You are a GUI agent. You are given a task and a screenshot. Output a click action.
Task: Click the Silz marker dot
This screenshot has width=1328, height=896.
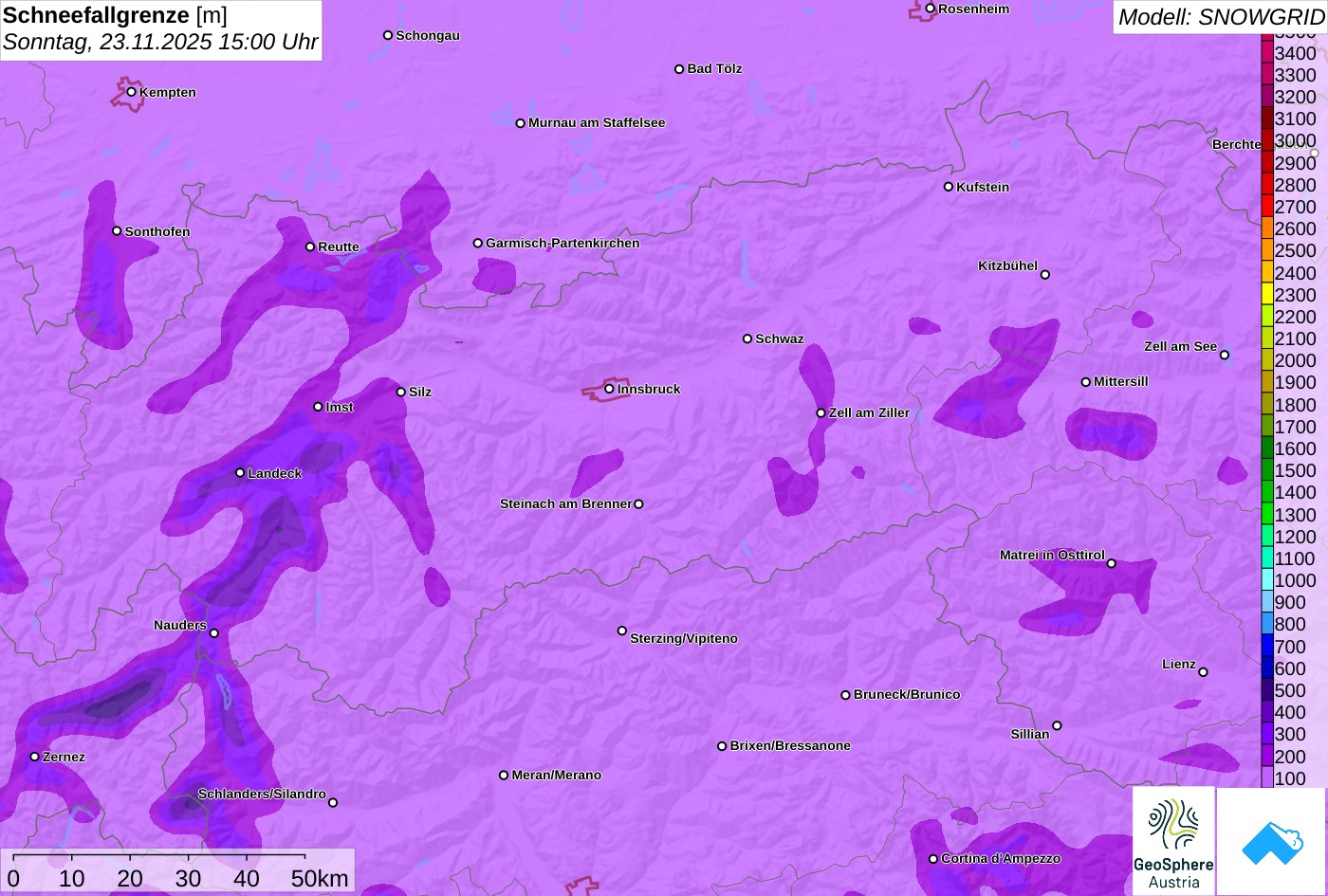tap(401, 392)
